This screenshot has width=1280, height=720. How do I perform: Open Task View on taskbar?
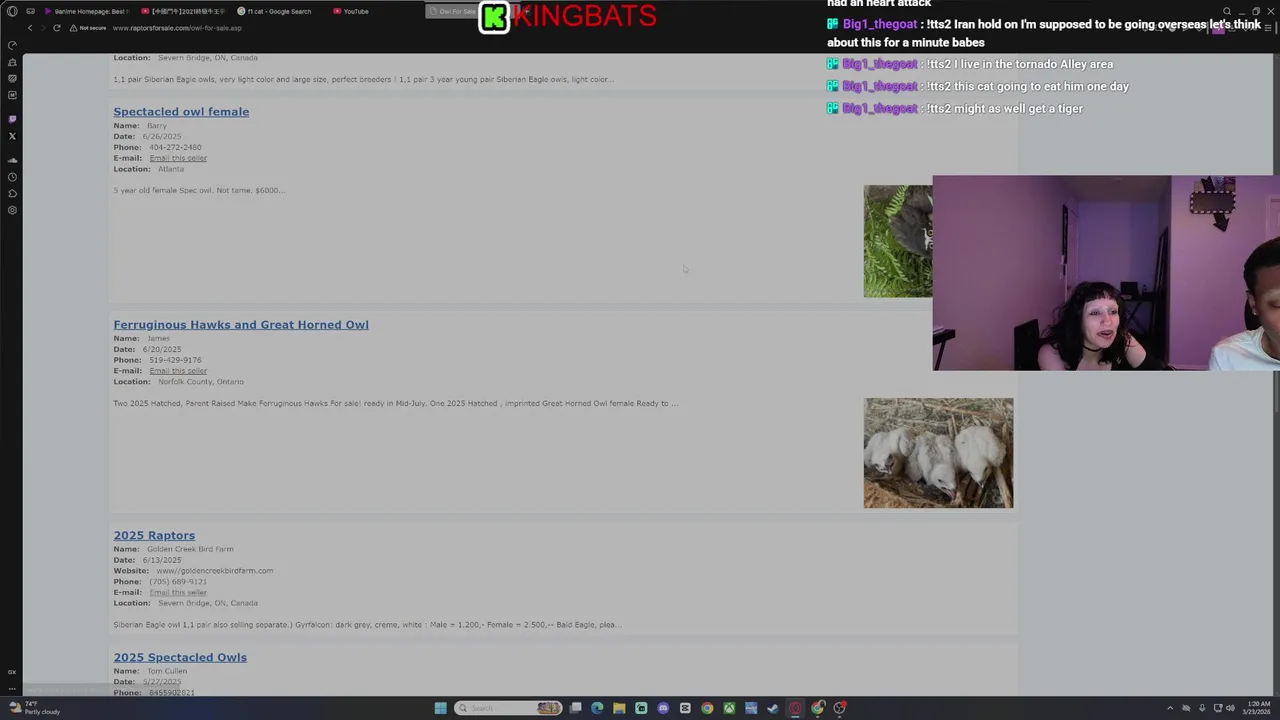coord(575,708)
